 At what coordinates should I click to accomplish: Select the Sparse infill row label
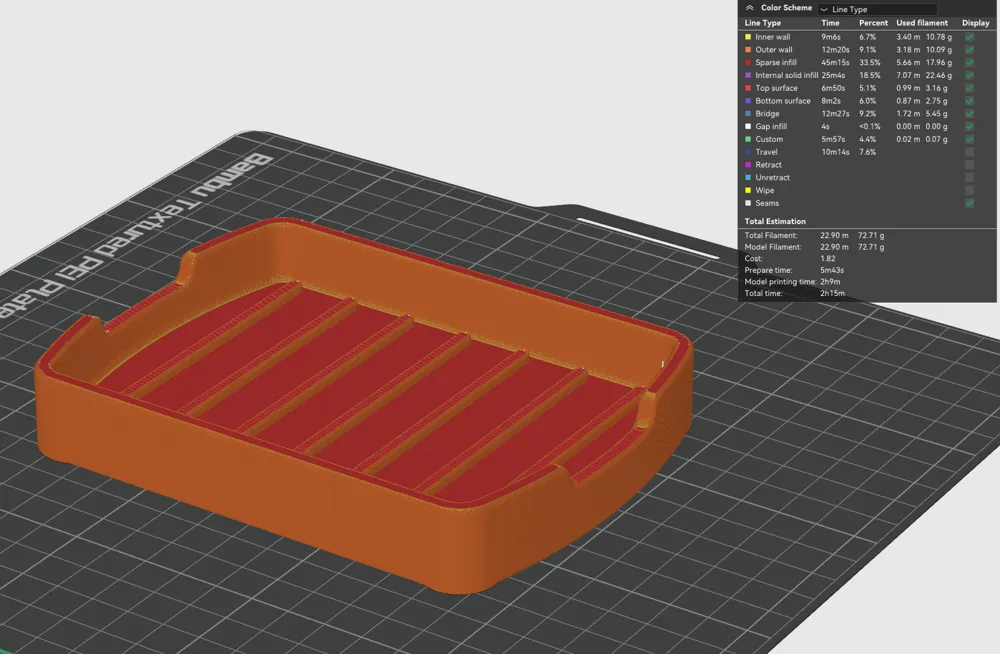776,63
